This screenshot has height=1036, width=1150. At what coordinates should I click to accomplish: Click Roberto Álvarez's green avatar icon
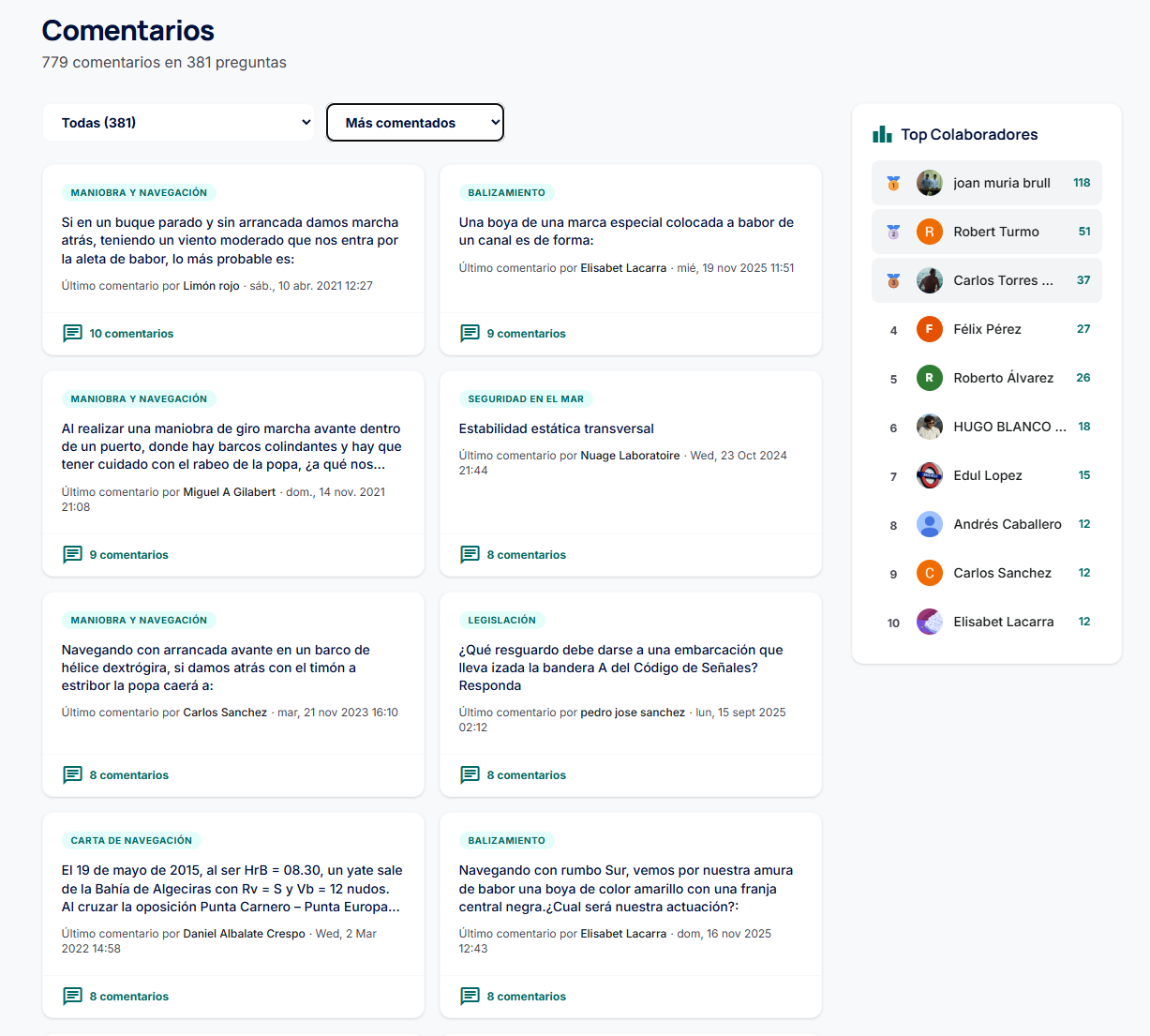coord(929,378)
